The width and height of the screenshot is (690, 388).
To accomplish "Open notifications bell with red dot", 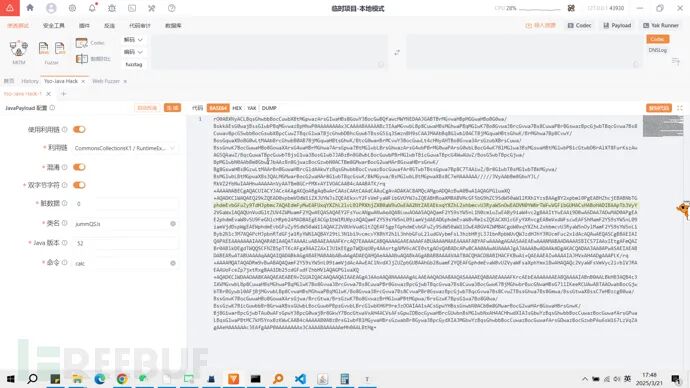I will pos(92,7).
